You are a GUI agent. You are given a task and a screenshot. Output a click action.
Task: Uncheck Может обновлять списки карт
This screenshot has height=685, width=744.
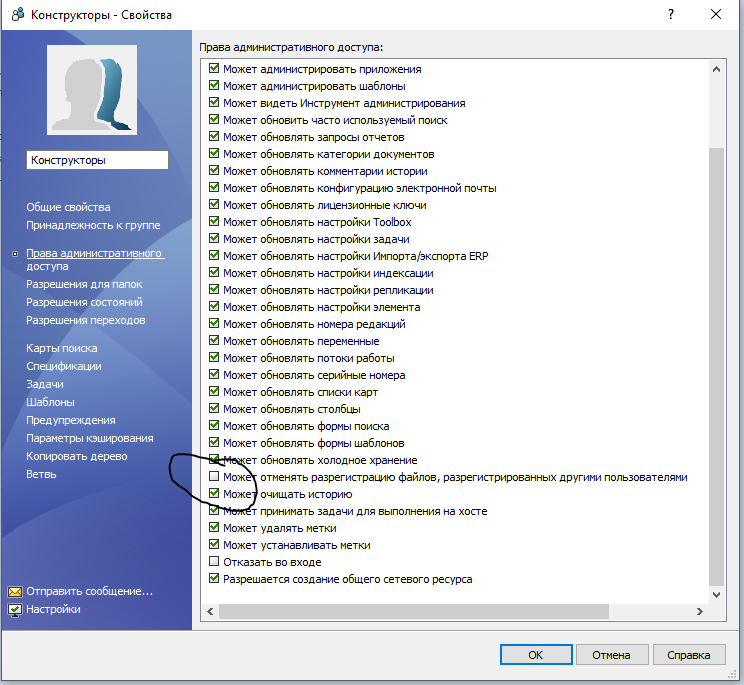click(x=214, y=392)
